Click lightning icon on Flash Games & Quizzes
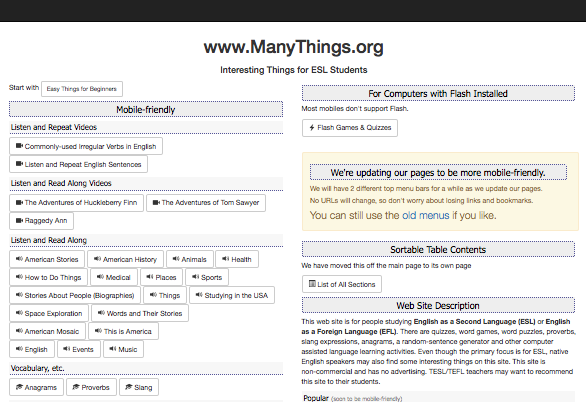This screenshot has width=586, height=402. [312, 127]
